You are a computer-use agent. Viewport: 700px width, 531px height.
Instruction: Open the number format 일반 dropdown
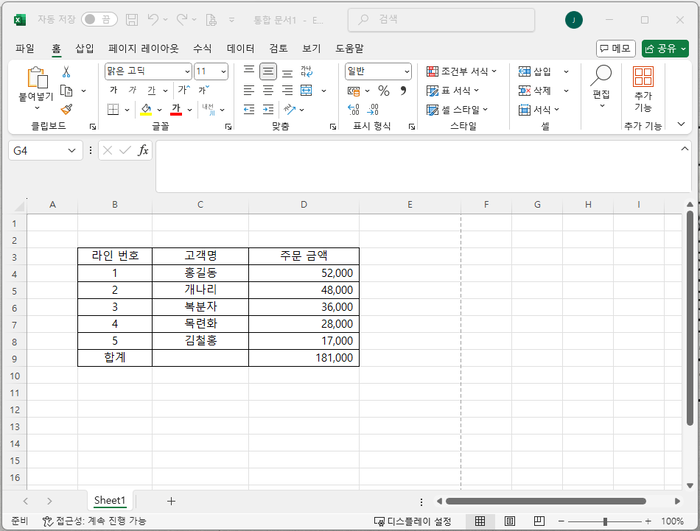[407, 71]
